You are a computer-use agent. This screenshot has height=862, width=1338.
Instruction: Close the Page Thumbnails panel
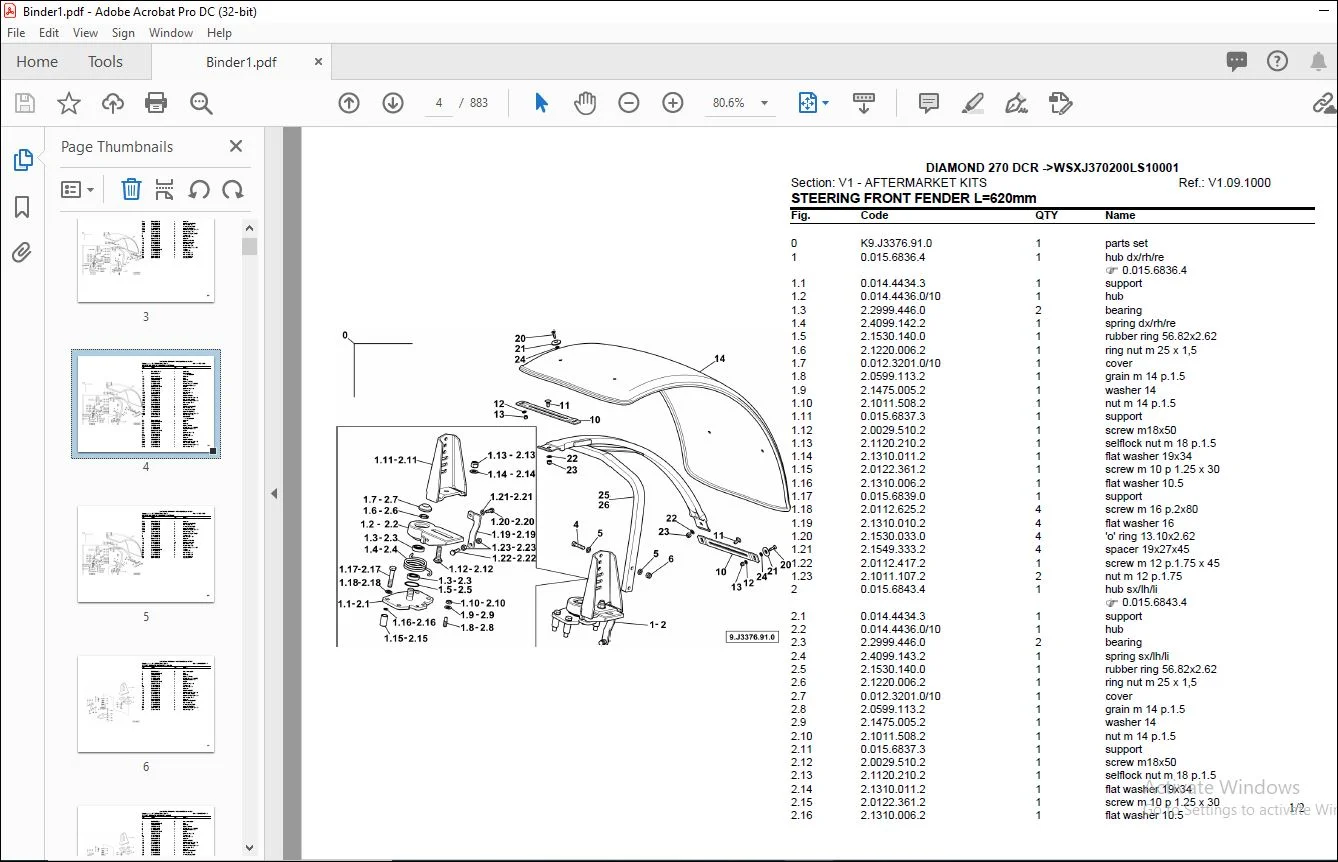point(236,146)
